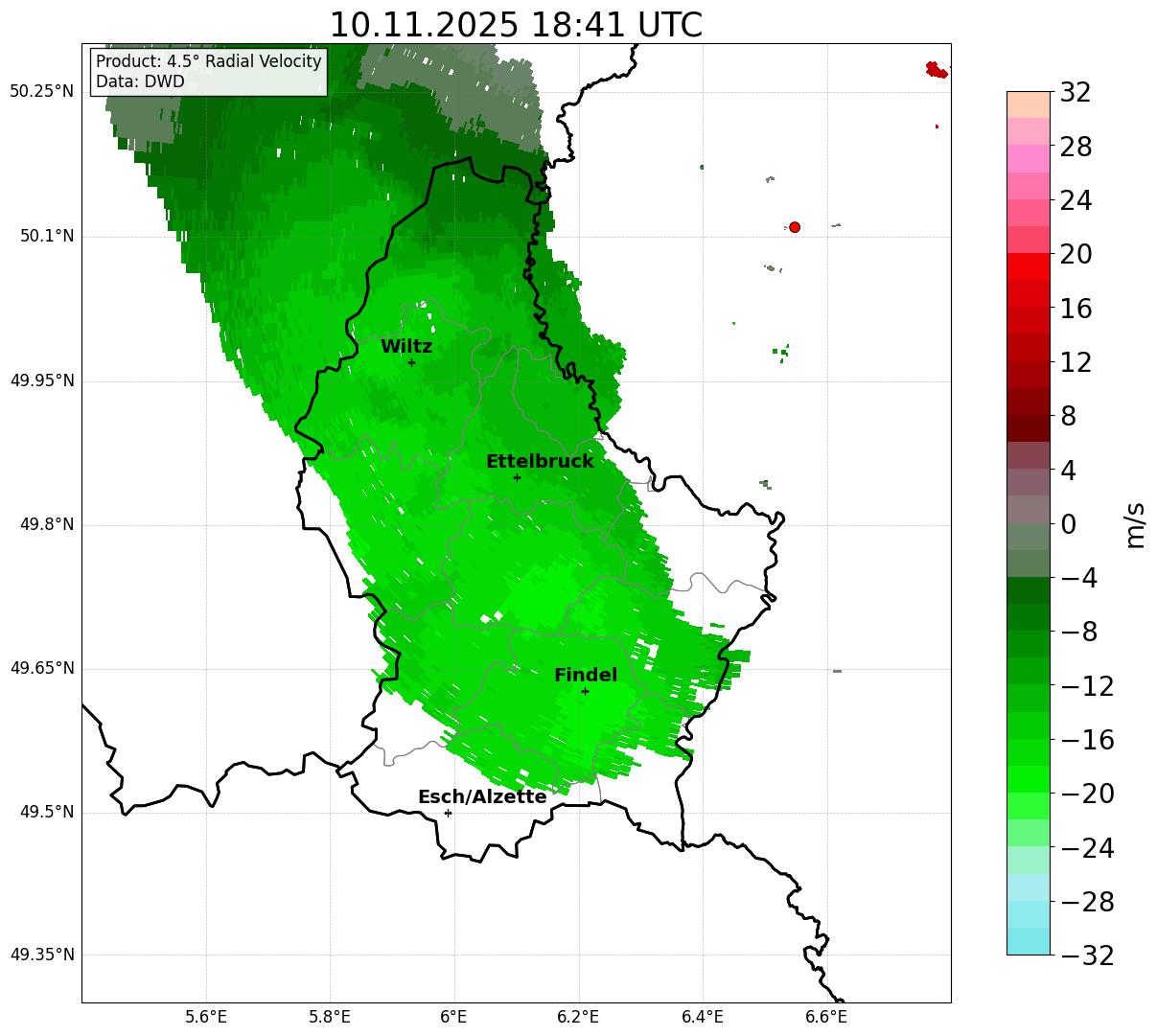Select the Esch/Alzette city label
This screenshot has width=1157, height=1036.
(482, 797)
